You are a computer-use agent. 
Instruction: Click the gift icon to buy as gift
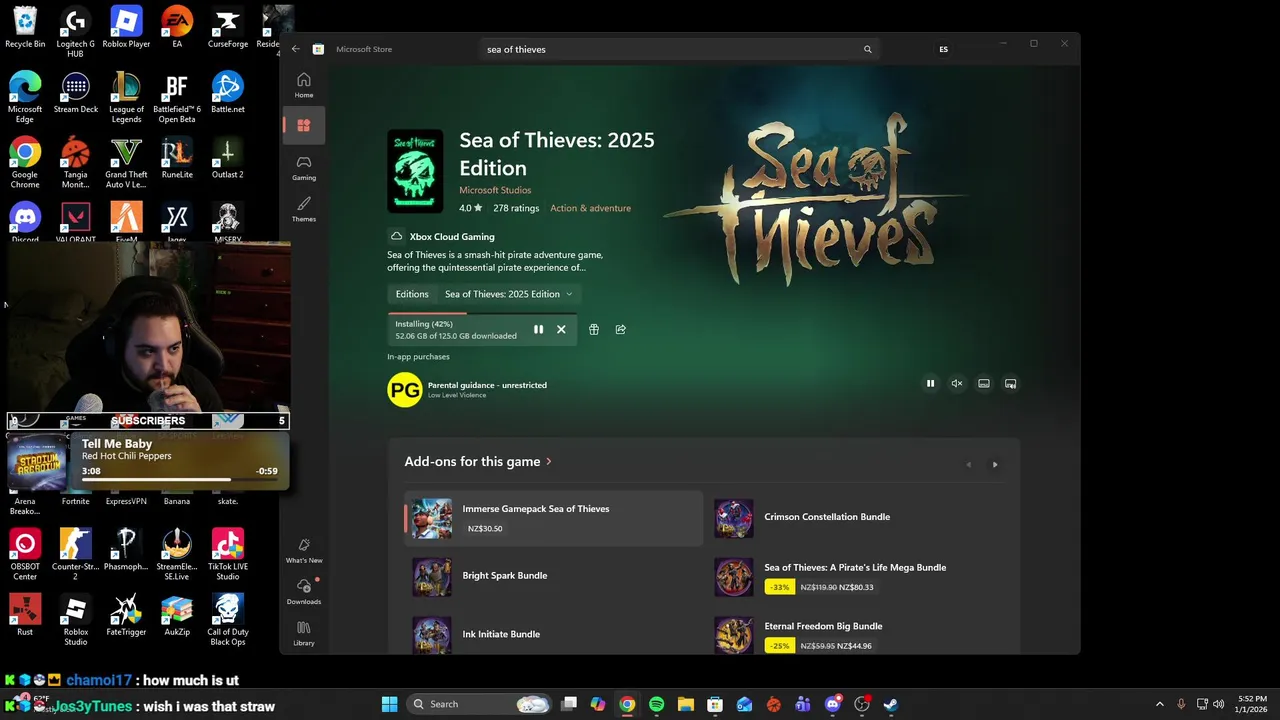coord(594,329)
